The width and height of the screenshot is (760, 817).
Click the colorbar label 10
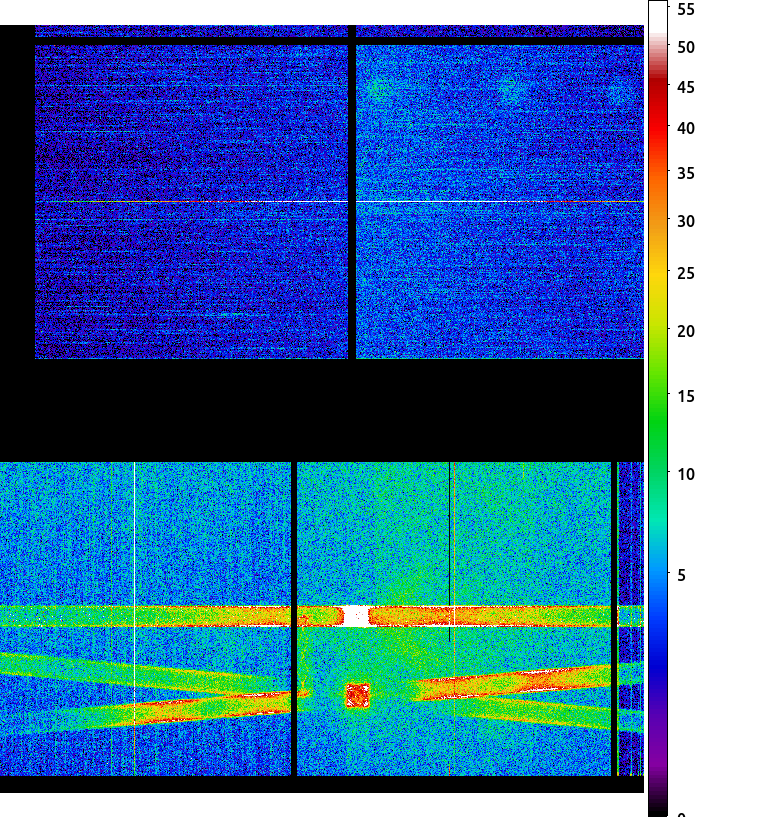[x=686, y=475]
